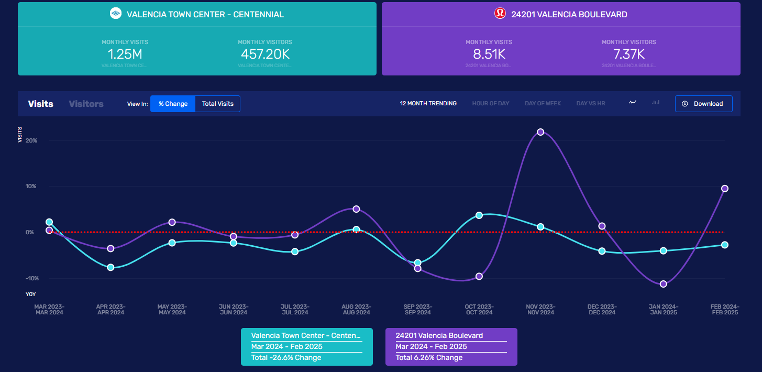Click the teal Valencia Town Center legend box

[307, 347]
